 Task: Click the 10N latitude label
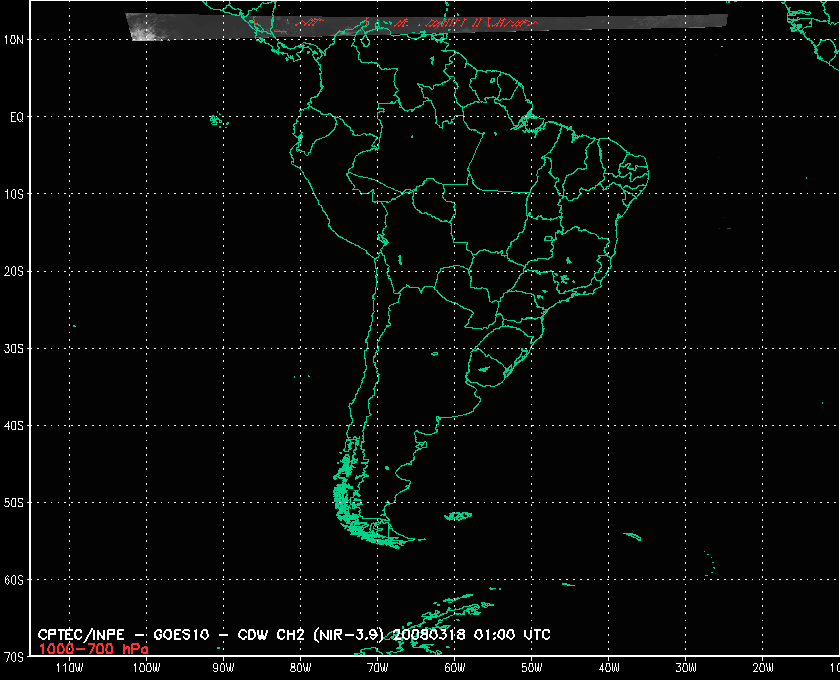pyautogui.click(x=14, y=40)
